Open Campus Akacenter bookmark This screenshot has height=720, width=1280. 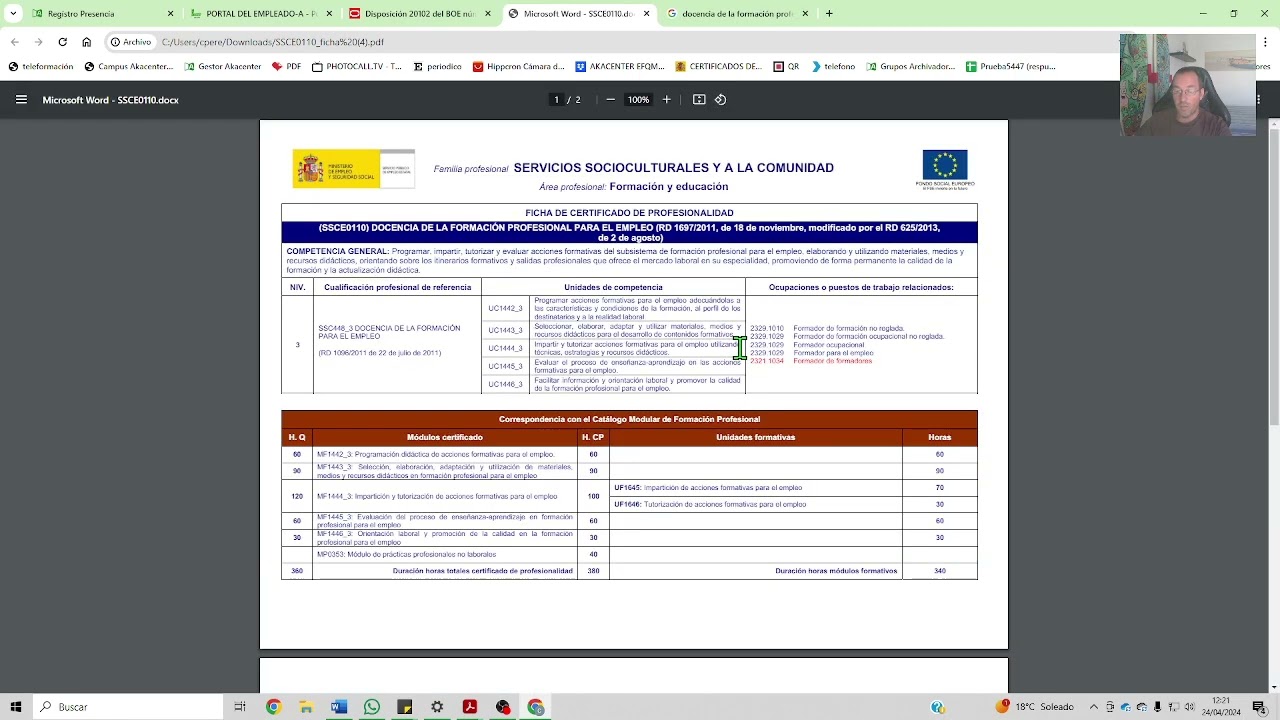[x=129, y=67]
